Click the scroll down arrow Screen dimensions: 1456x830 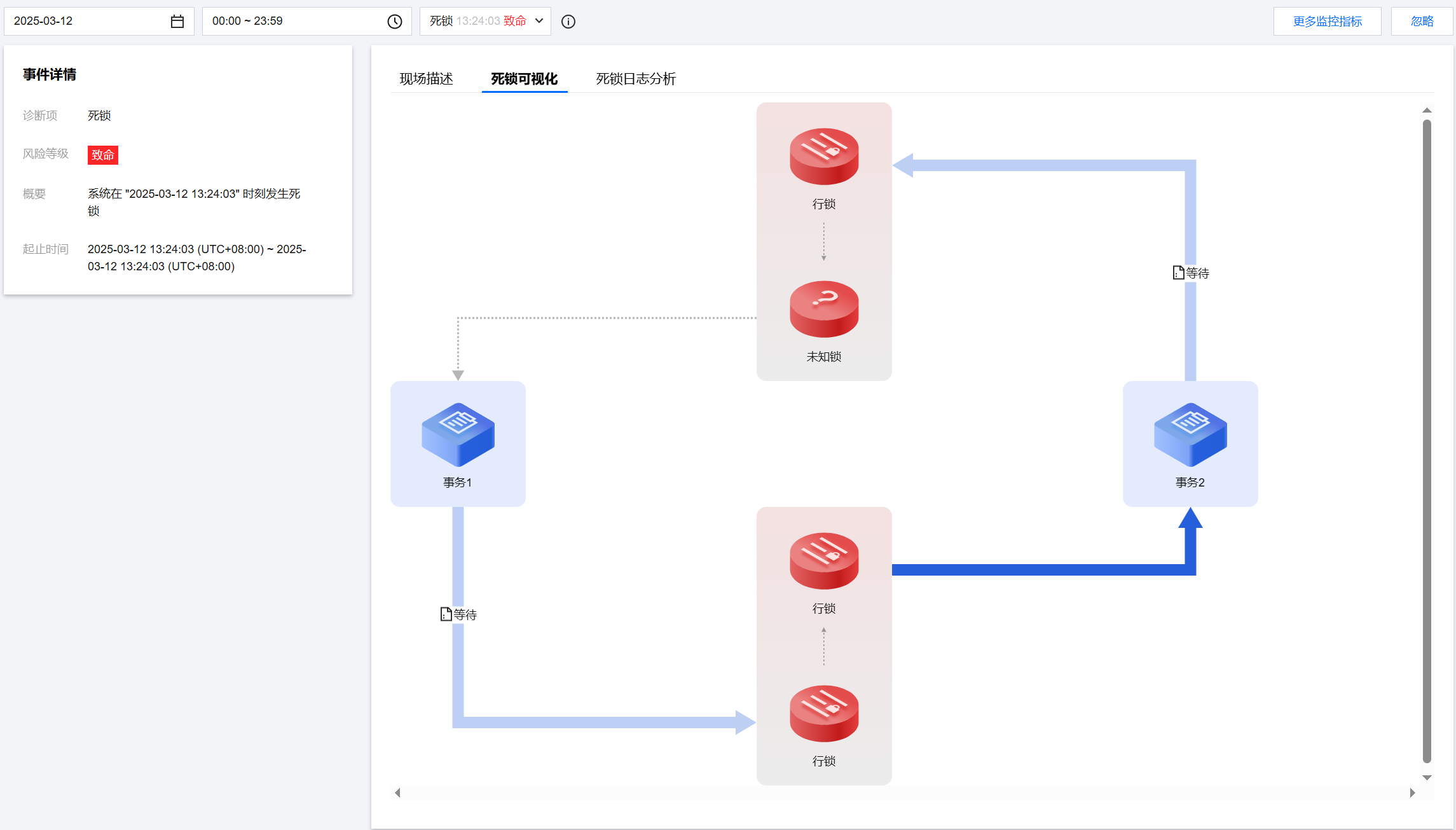pyautogui.click(x=1427, y=777)
